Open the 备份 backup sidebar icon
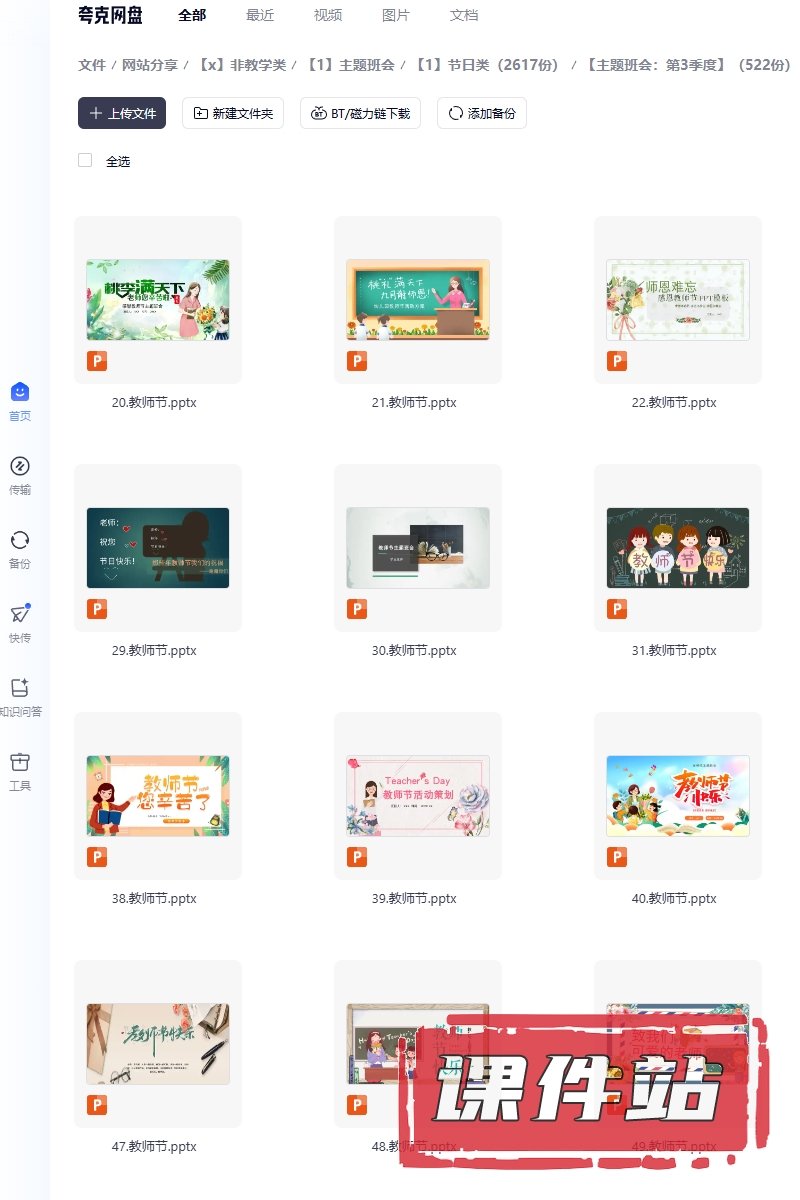The height and width of the screenshot is (1200, 800). pyautogui.click(x=20, y=540)
